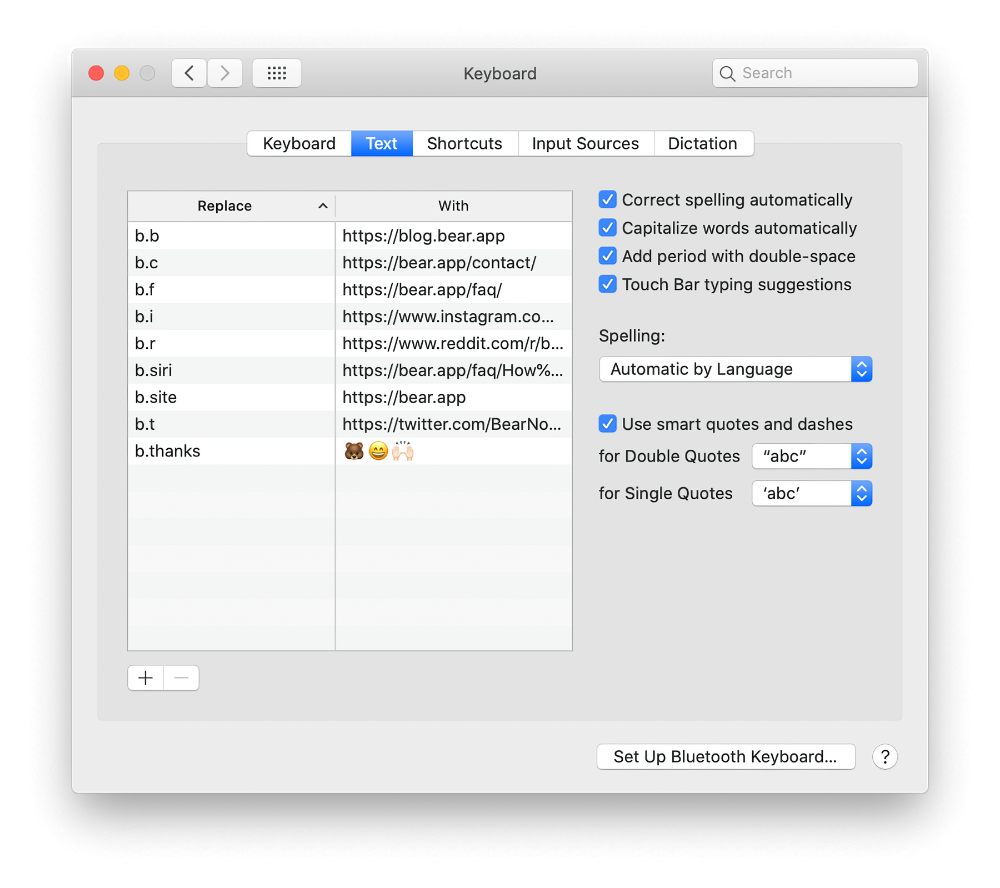Disable Correct spelling automatically
The height and width of the screenshot is (888, 1000).
608,200
